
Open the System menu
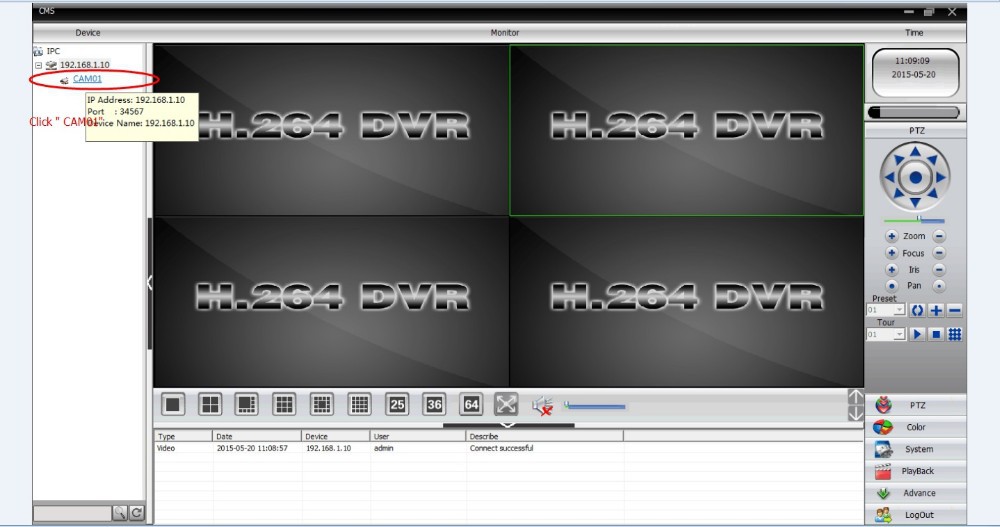point(916,449)
